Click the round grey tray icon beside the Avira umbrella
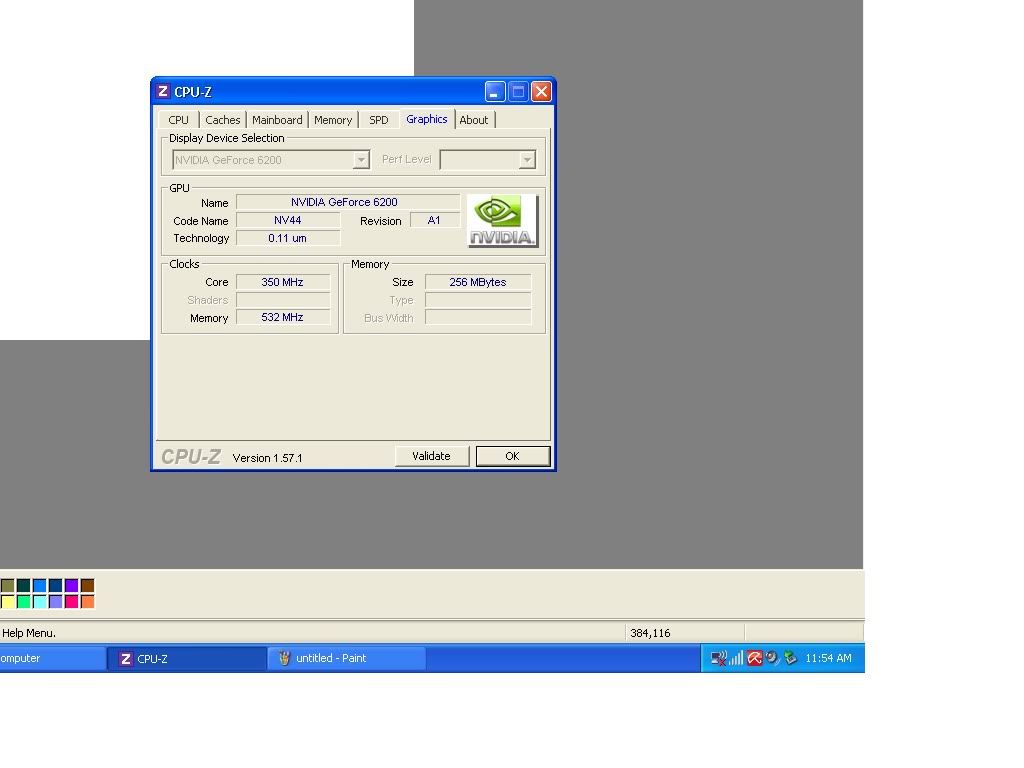 (x=772, y=658)
